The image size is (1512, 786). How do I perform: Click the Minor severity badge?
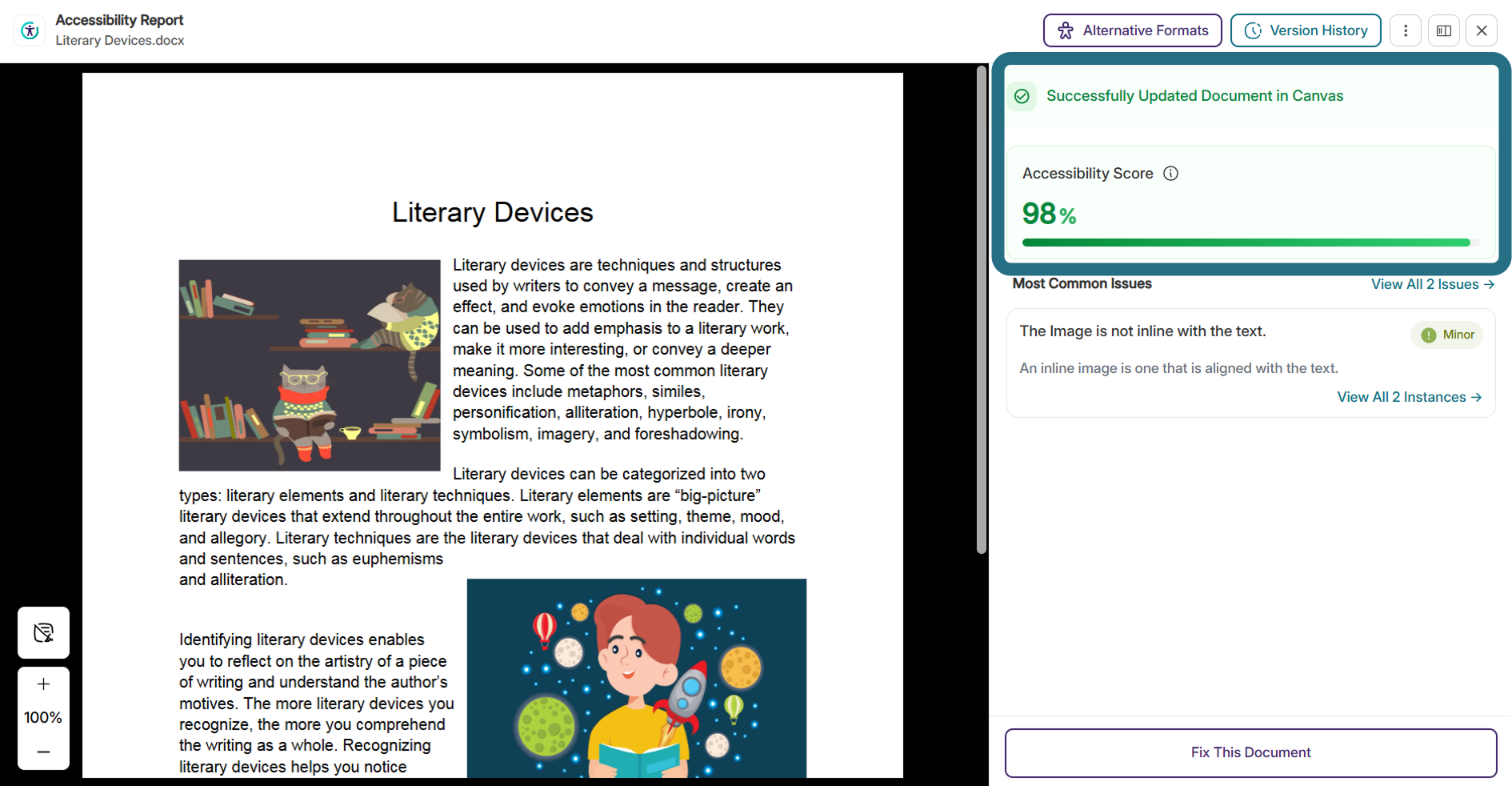[1447, 335]
